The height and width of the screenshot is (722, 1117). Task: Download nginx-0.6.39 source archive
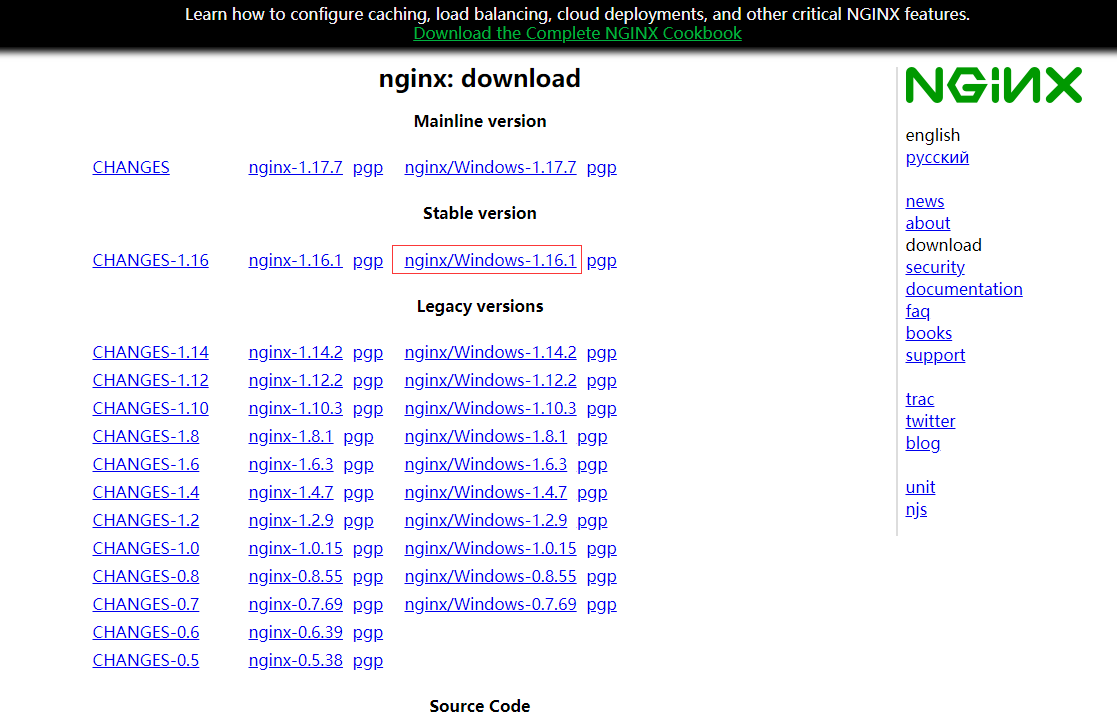[295, 632]
